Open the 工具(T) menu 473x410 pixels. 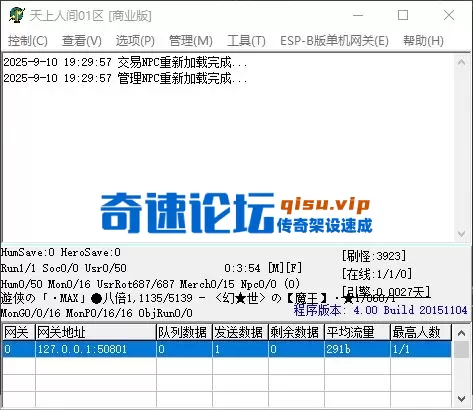pos(246,41)
